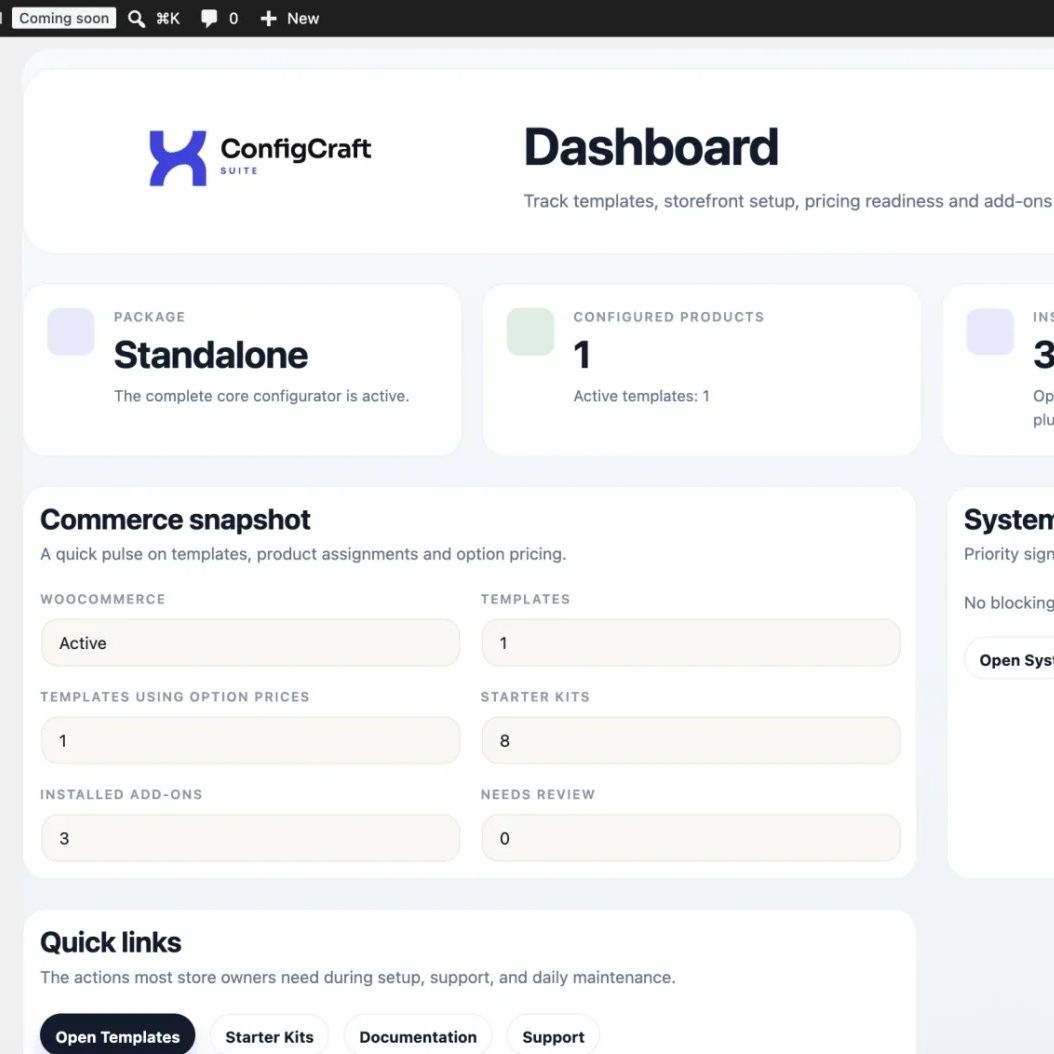Open the Support quick link
This screenshot has height=1054, width=1054.
point(553,1036)
